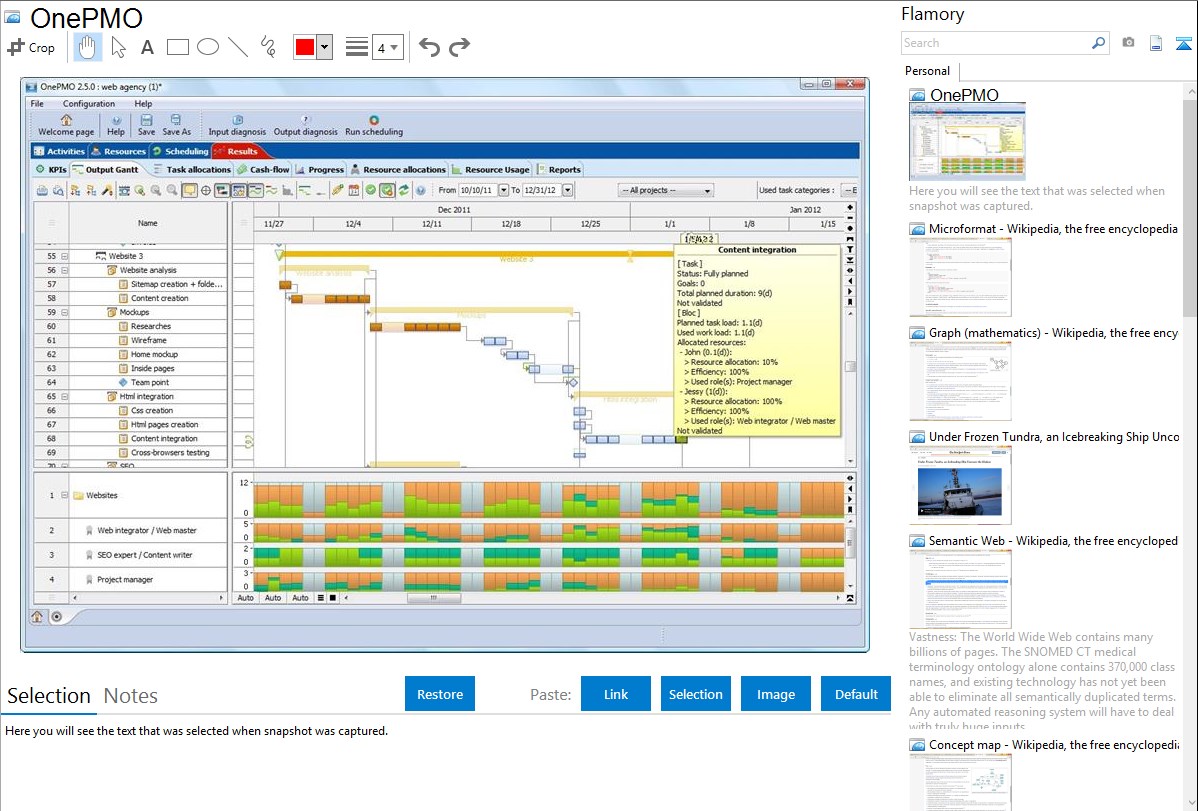Open the Concept map snapshot title
Screen dimensions: 1198x811
(1054, 745)
